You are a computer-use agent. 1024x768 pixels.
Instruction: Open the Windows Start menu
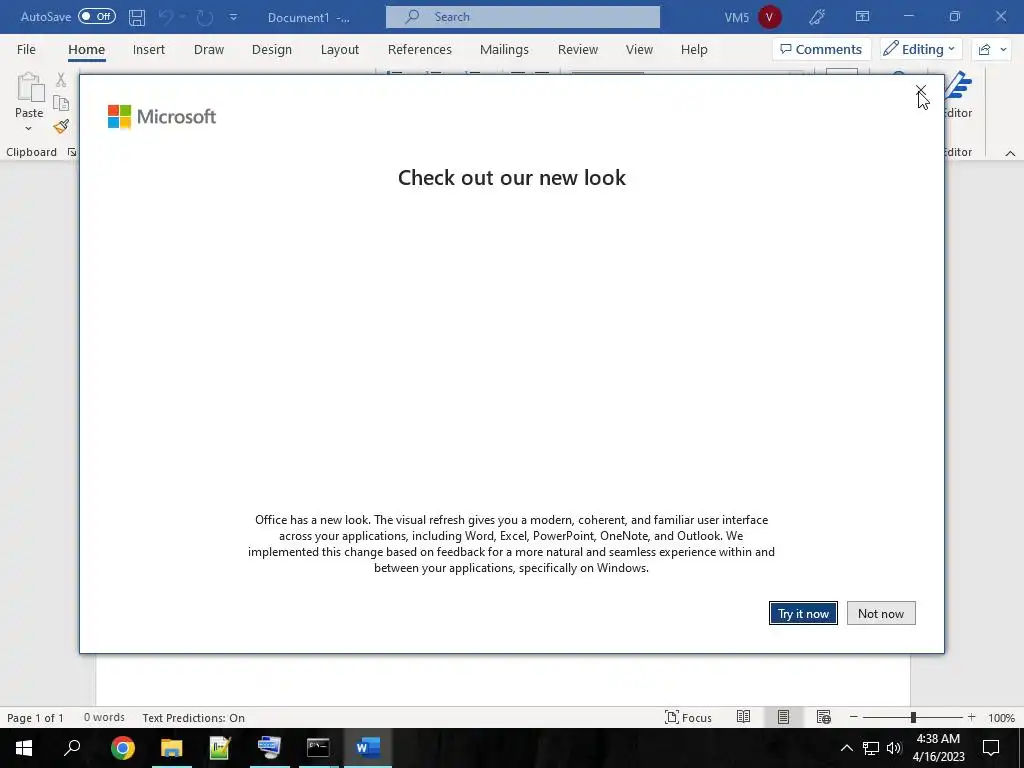24,748
